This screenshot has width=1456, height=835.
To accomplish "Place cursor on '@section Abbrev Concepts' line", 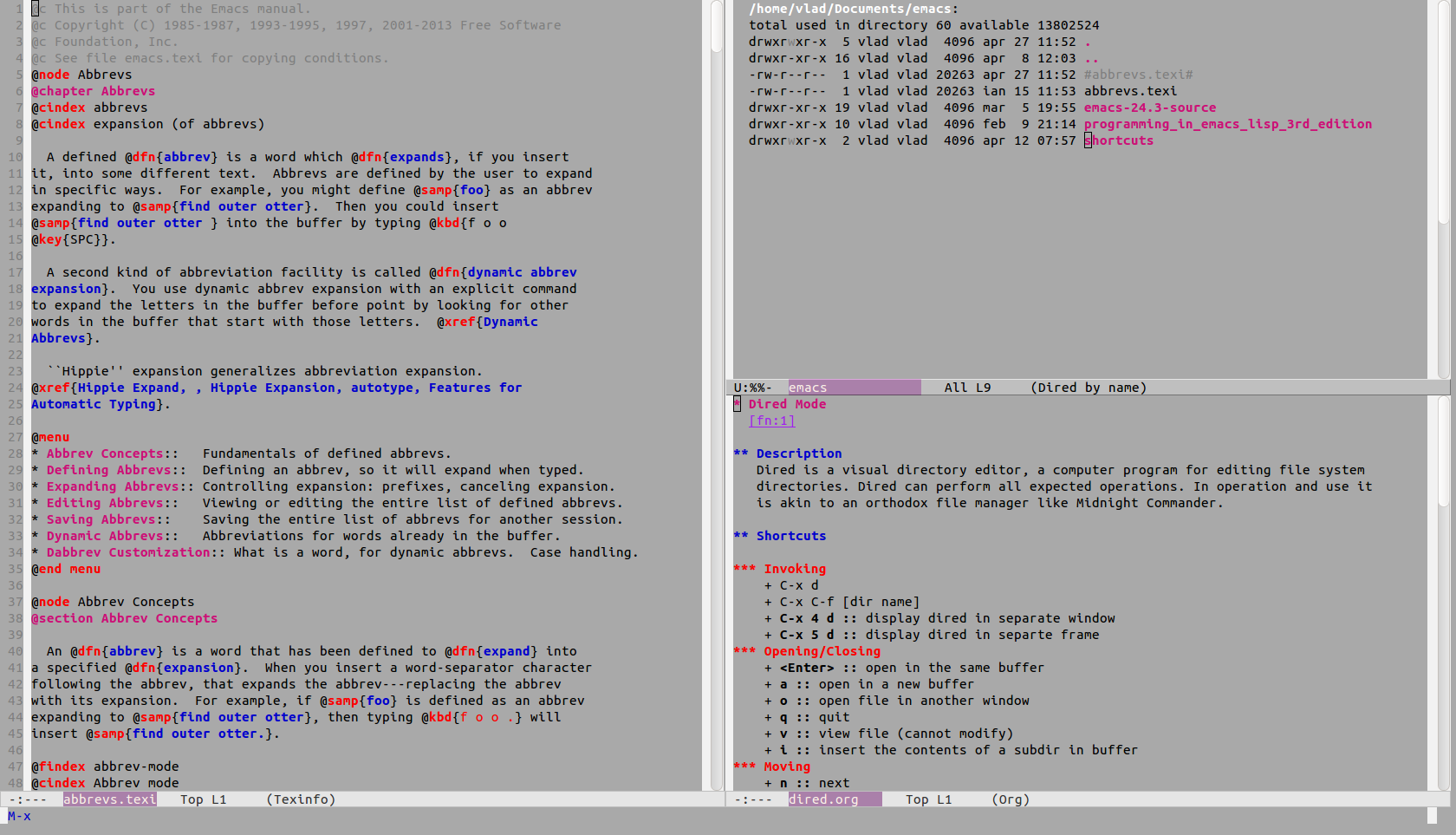I will pyautogui.click(x=125, y=618).
